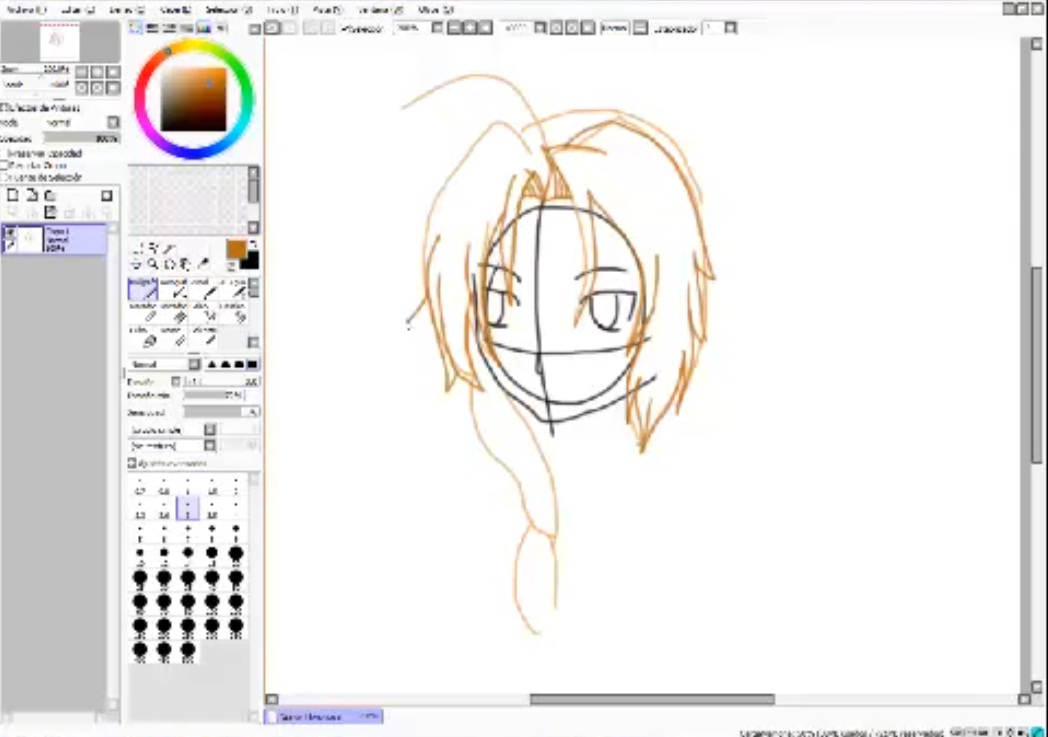Toggle the selection source checkbox
Image resolution: width=1048 pixels, height=737 pixels.
(x=4, y=177)
